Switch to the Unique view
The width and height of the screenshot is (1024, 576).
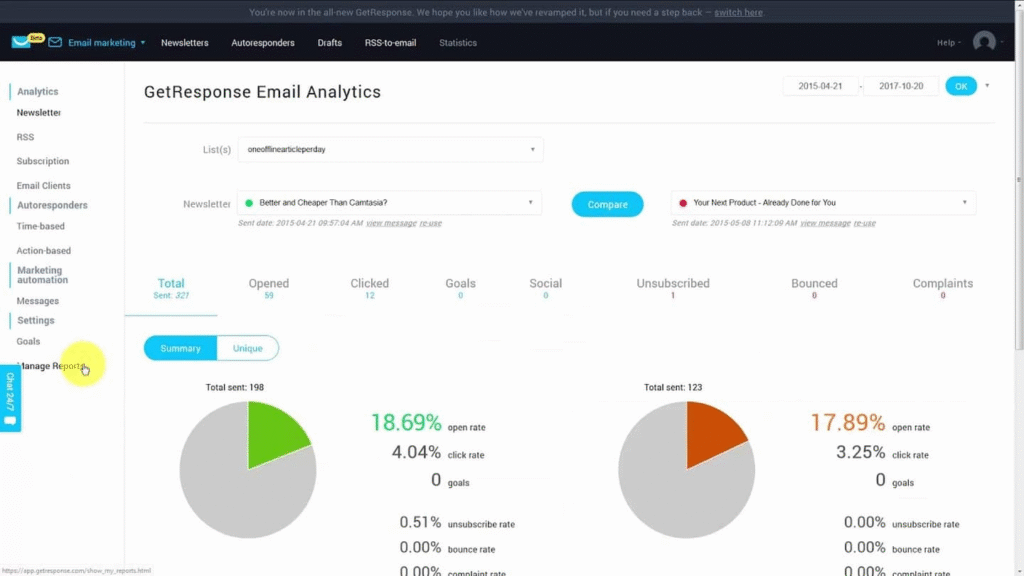coord(246,349)
